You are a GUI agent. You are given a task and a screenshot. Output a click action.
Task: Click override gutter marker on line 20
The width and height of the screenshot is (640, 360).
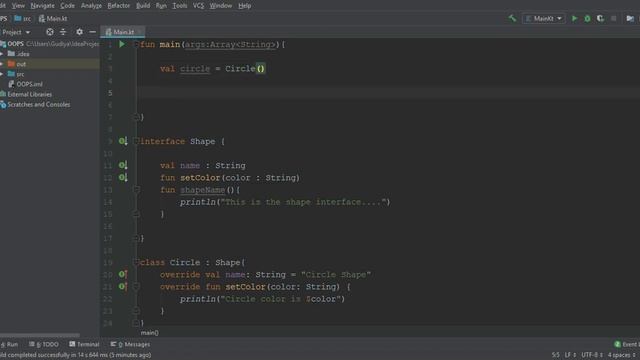122,274
